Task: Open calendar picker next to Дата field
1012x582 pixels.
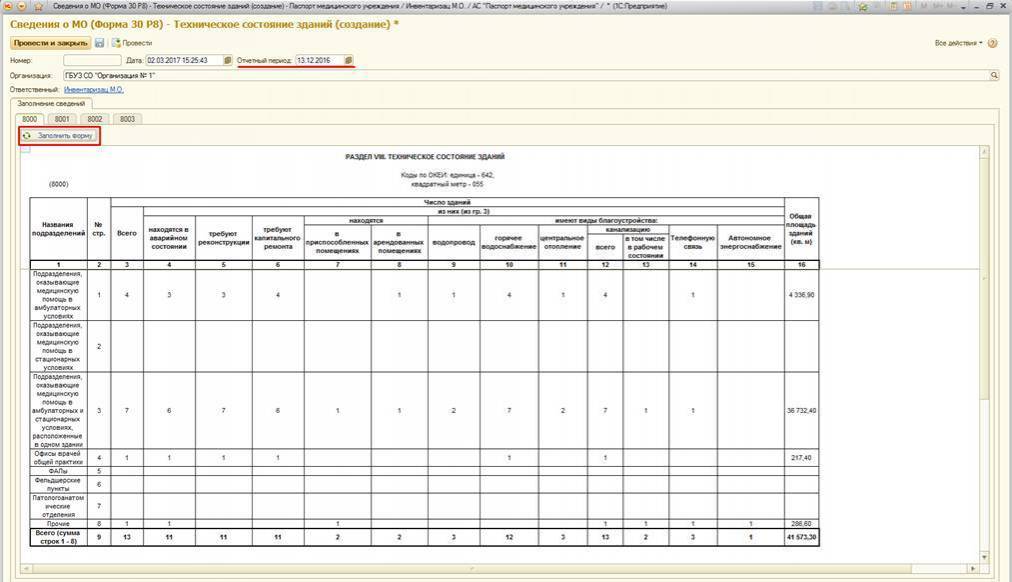Action: [228, 60]
